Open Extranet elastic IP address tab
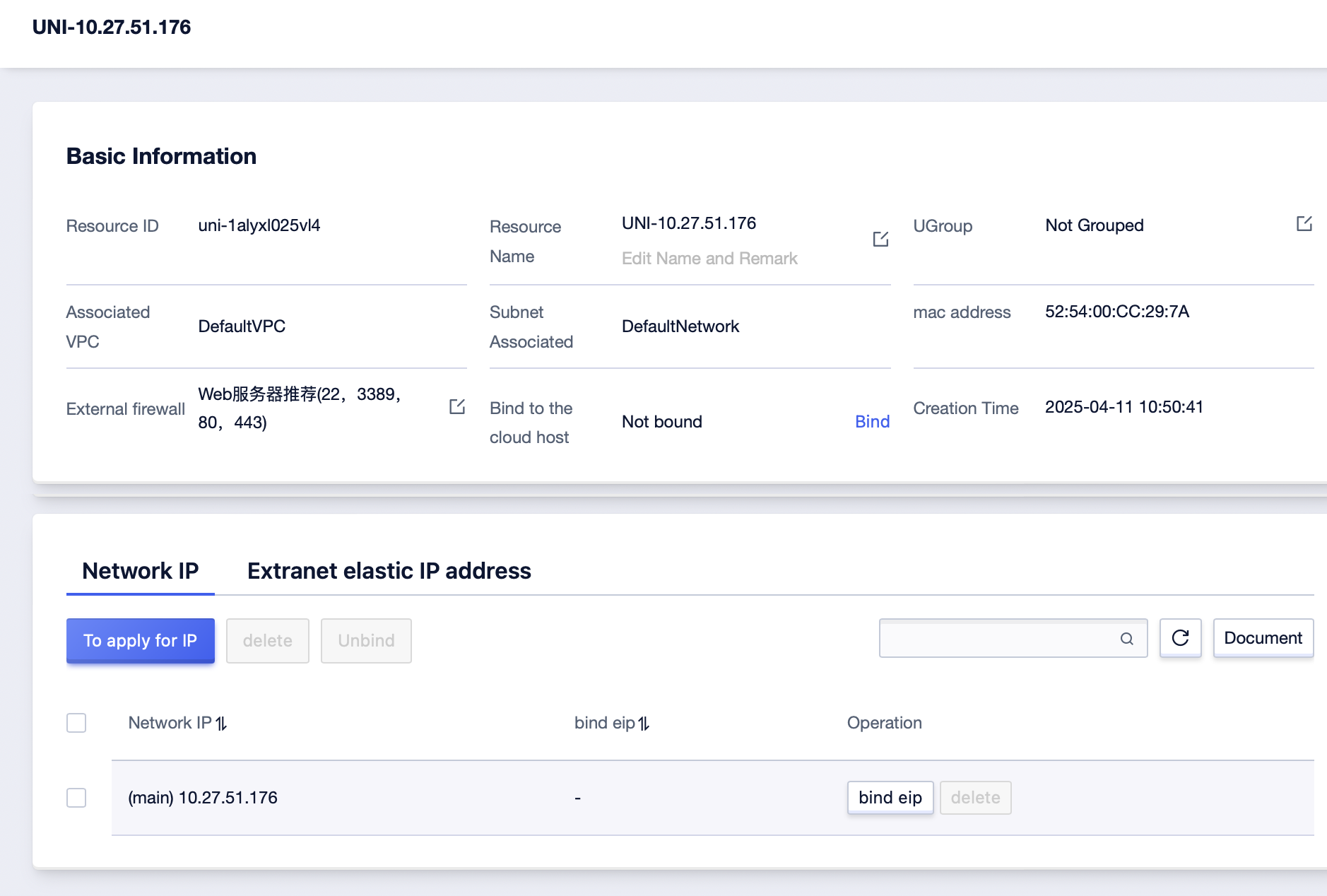Viewport: 1327px width, 896px height. coord(389,571)
